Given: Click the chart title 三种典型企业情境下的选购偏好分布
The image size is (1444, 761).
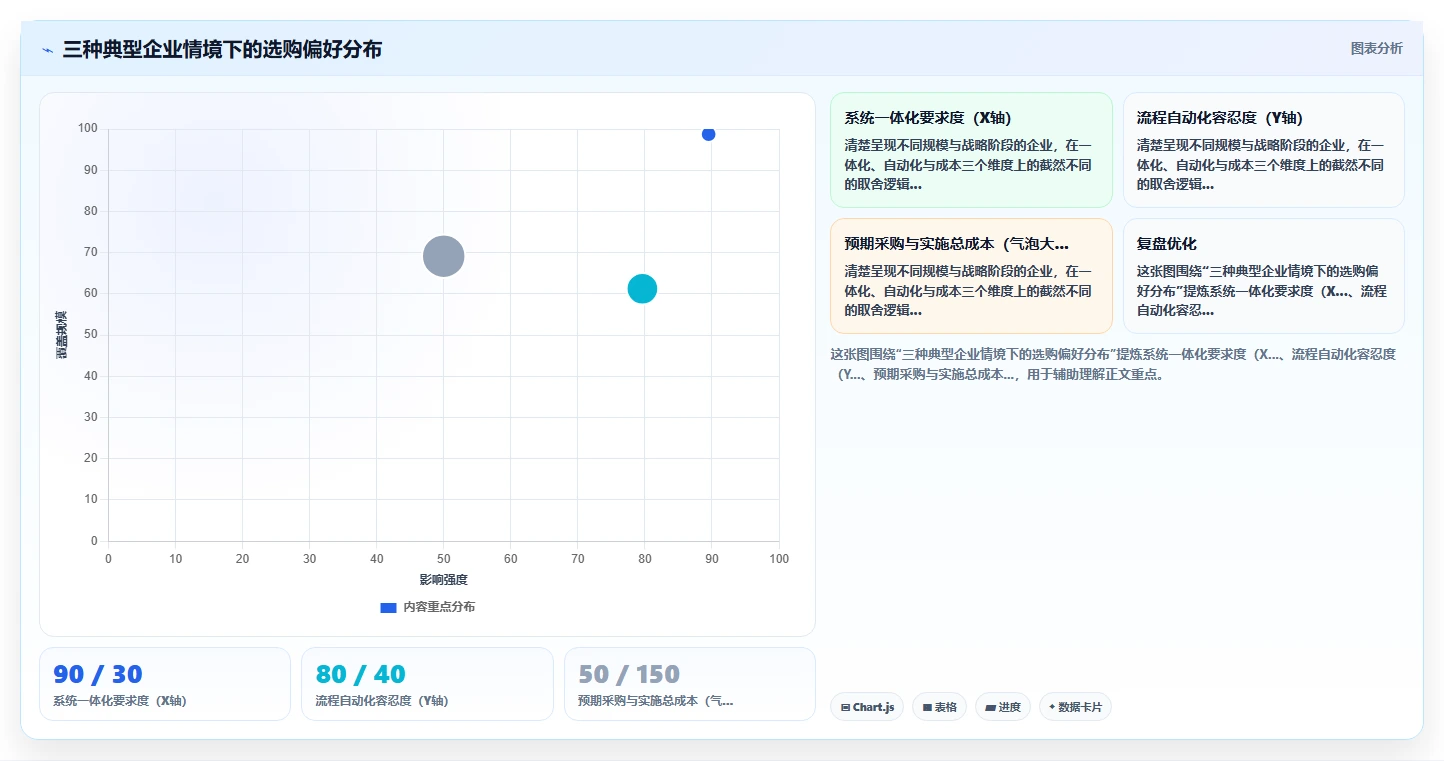Looking at the screenshot, I should point(222,50).
